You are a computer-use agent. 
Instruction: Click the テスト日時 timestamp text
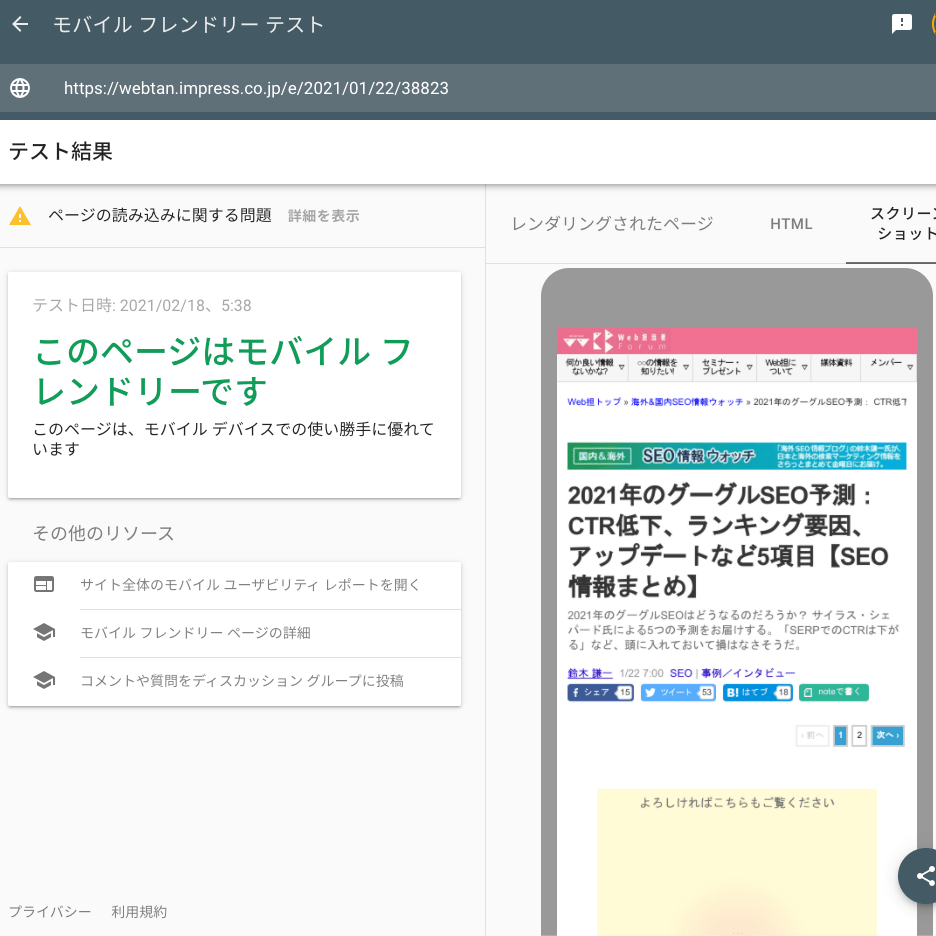142,306
